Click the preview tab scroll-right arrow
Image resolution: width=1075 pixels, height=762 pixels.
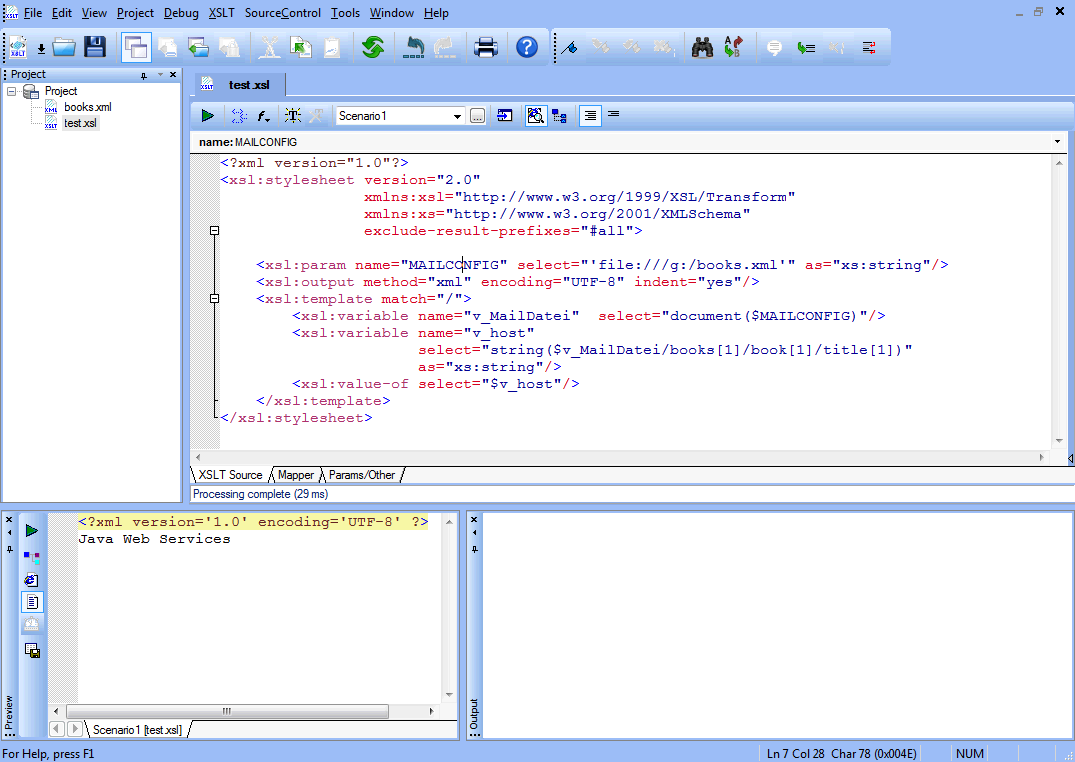(x=75, y=729)
